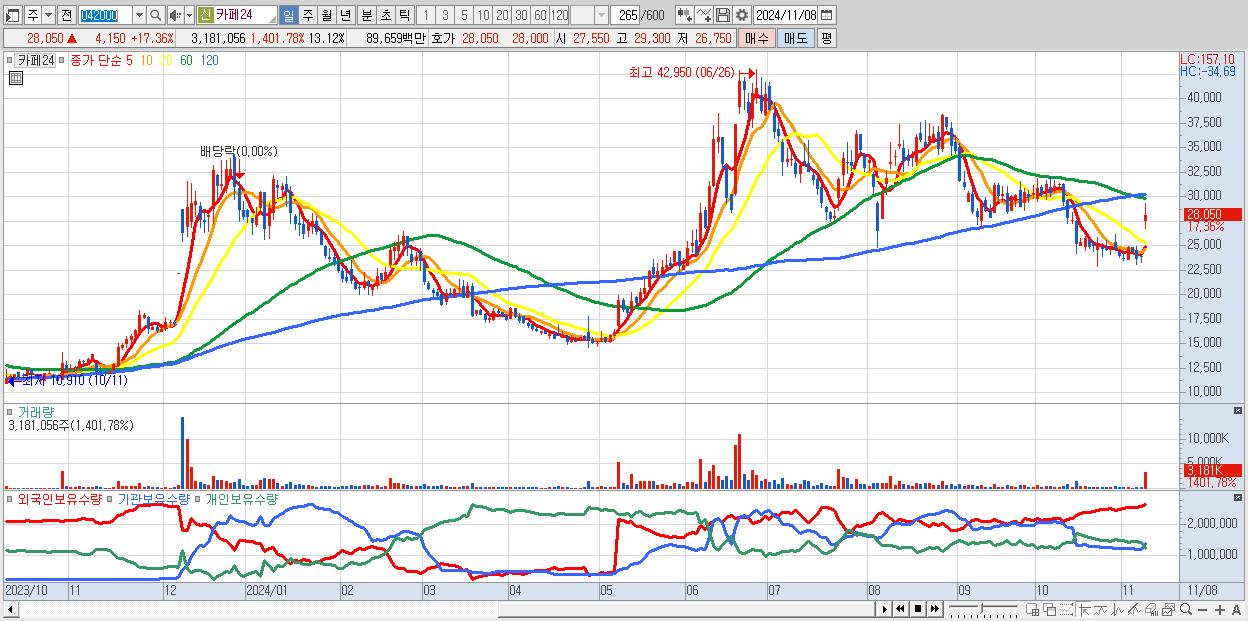The width and height of the screenshot is (1248, 621).
Task: Click the magnifier zoom icon at bottom
Action: 1186,610
